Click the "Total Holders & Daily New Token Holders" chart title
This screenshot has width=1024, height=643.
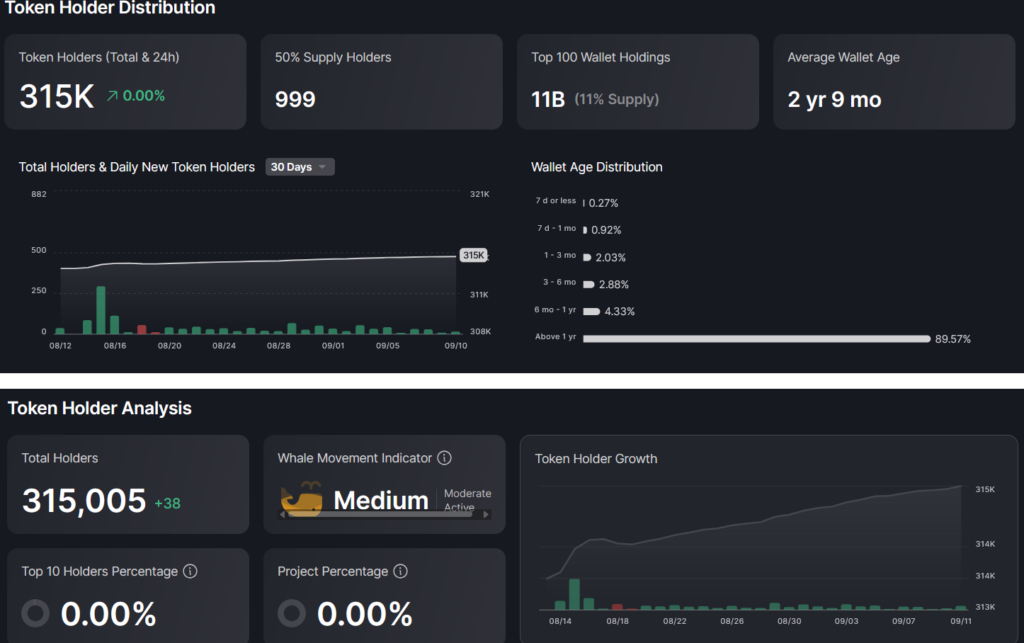tap(136, 167)
